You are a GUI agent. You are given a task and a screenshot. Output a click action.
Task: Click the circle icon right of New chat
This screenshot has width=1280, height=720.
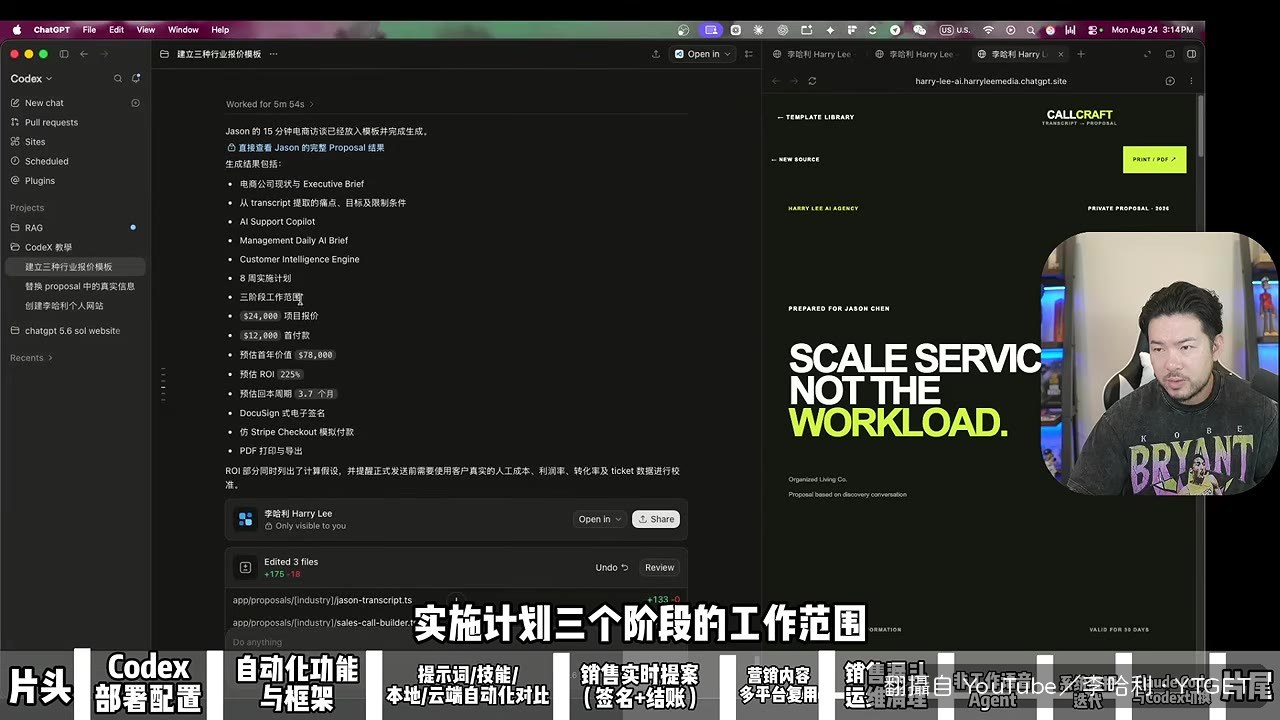pos(136,103)
